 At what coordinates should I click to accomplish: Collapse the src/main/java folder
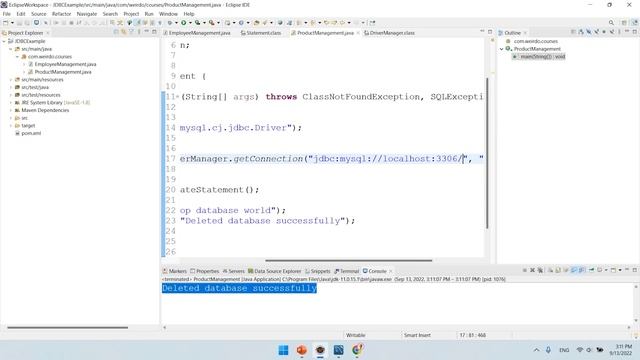coord(11,49)
